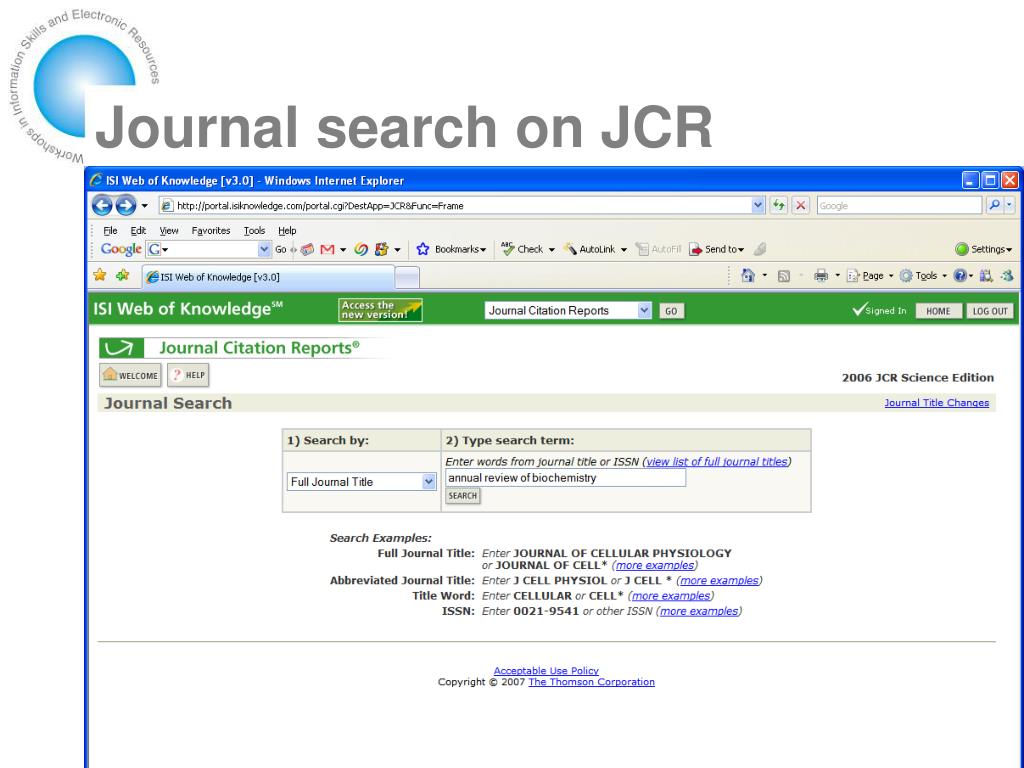The image size is (1024, 768).
Task: Open the Journal Title Changes link
Action: click(936, 403)
